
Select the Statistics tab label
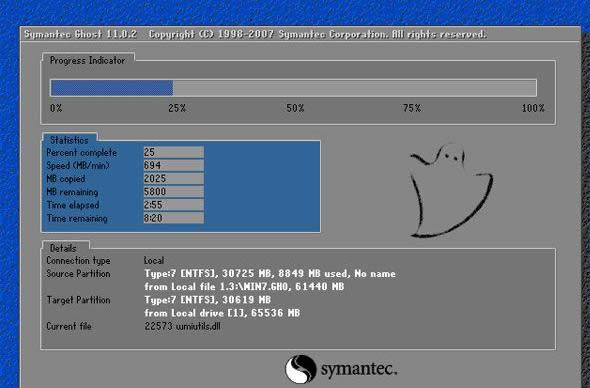69,140
